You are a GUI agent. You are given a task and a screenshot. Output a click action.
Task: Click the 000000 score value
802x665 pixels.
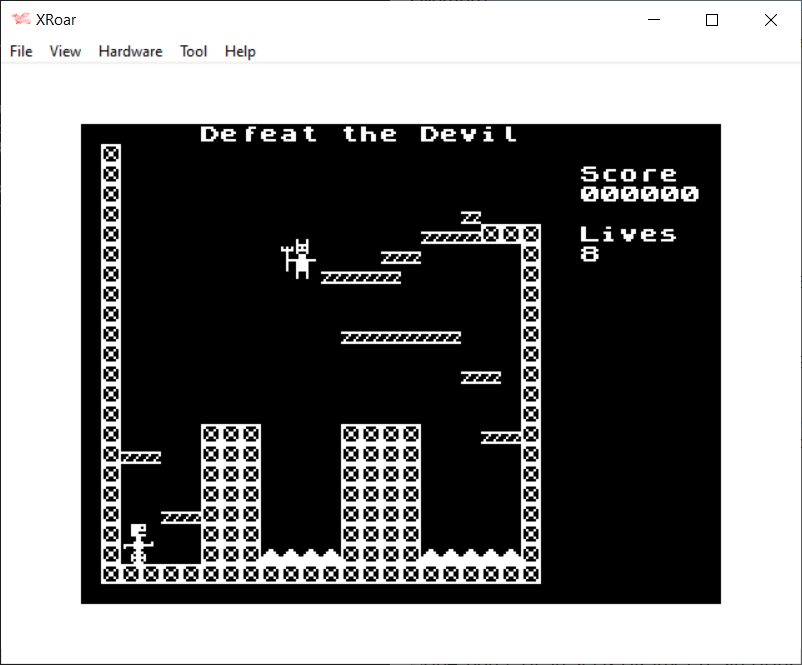pyautogui.click(x=639, y=194)
